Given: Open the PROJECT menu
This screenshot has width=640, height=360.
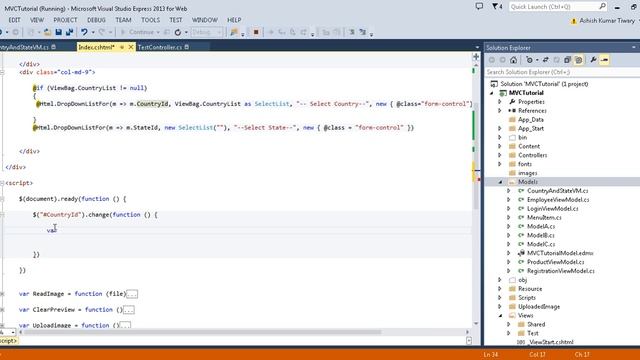Looking at the screenshot, I should 65,20.
